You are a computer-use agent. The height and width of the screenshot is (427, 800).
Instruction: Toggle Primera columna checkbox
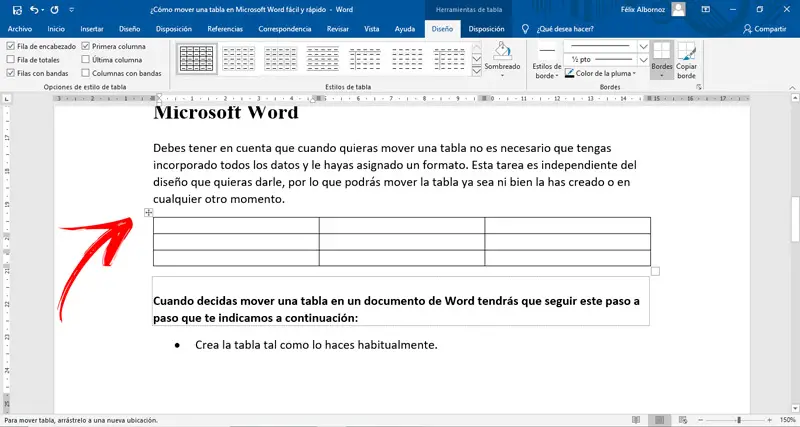(85, 46)
